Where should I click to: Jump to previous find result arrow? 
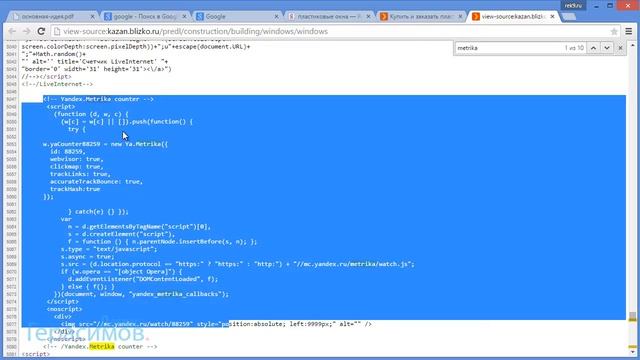point(593,48)
